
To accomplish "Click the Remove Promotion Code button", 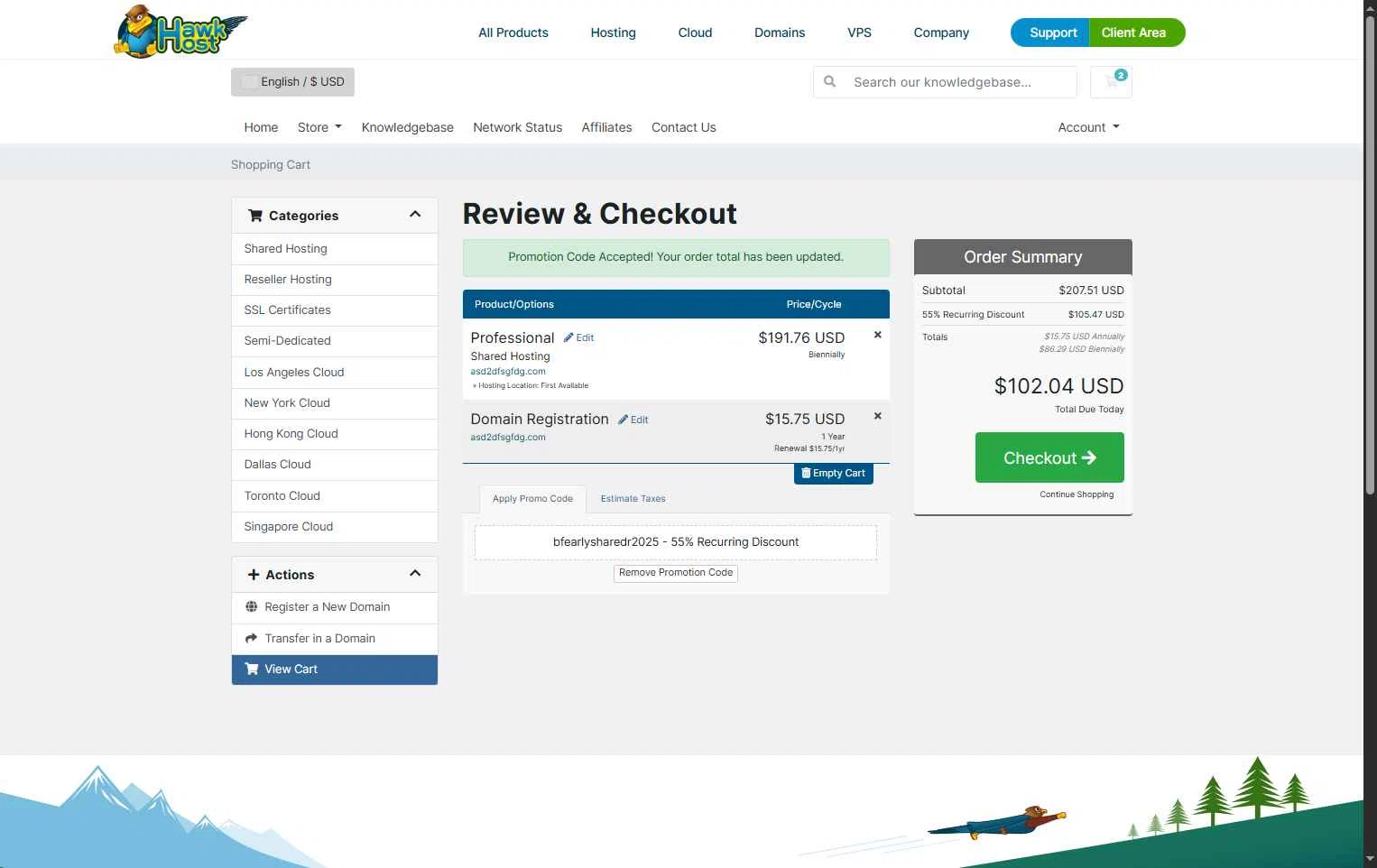I will click(676, 573).
